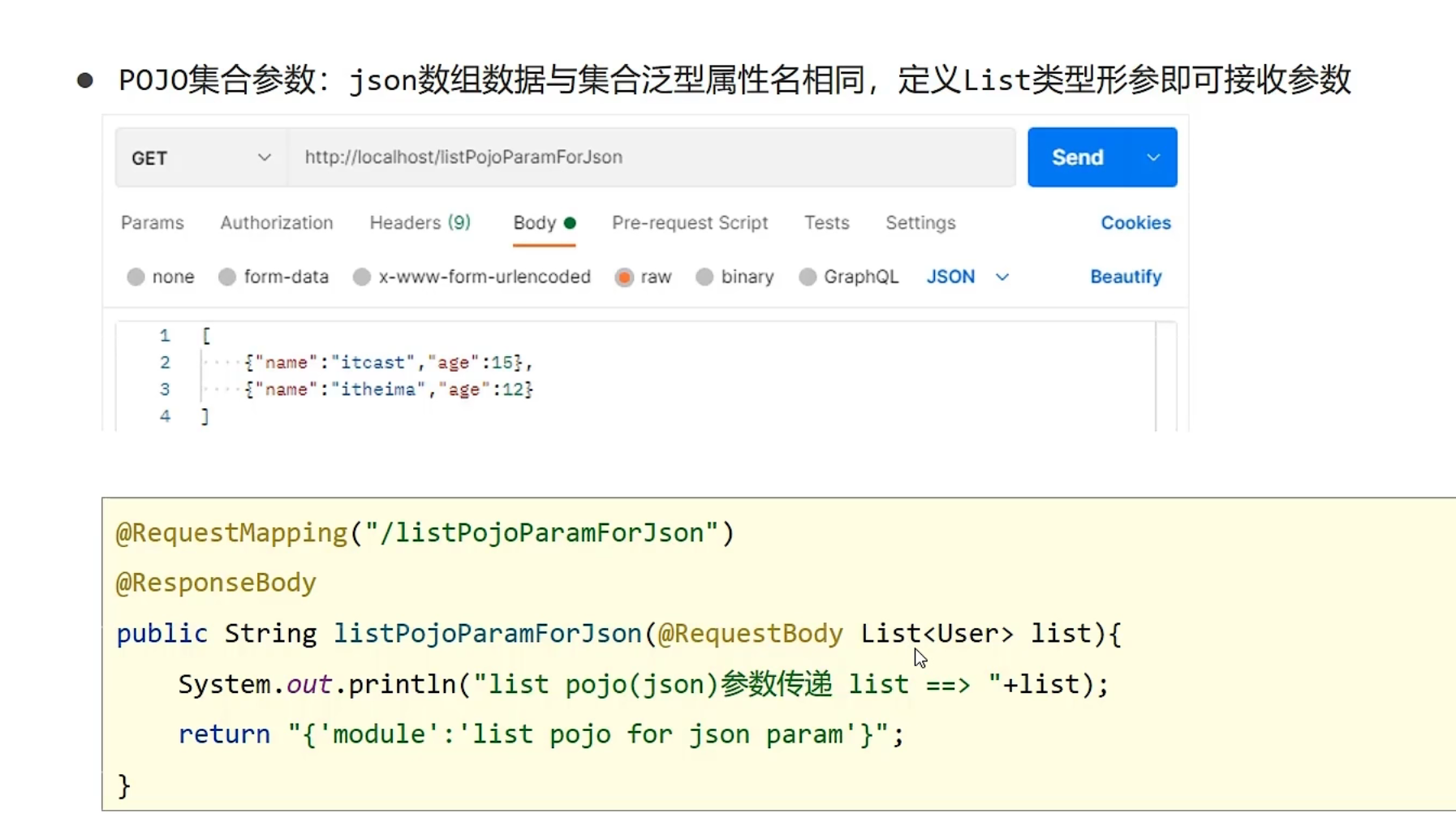Viewport: 1456px width, 822px height.
Task: Open the Pre-request Script tab
Action: pyautogui.click(x=690, y=223)
